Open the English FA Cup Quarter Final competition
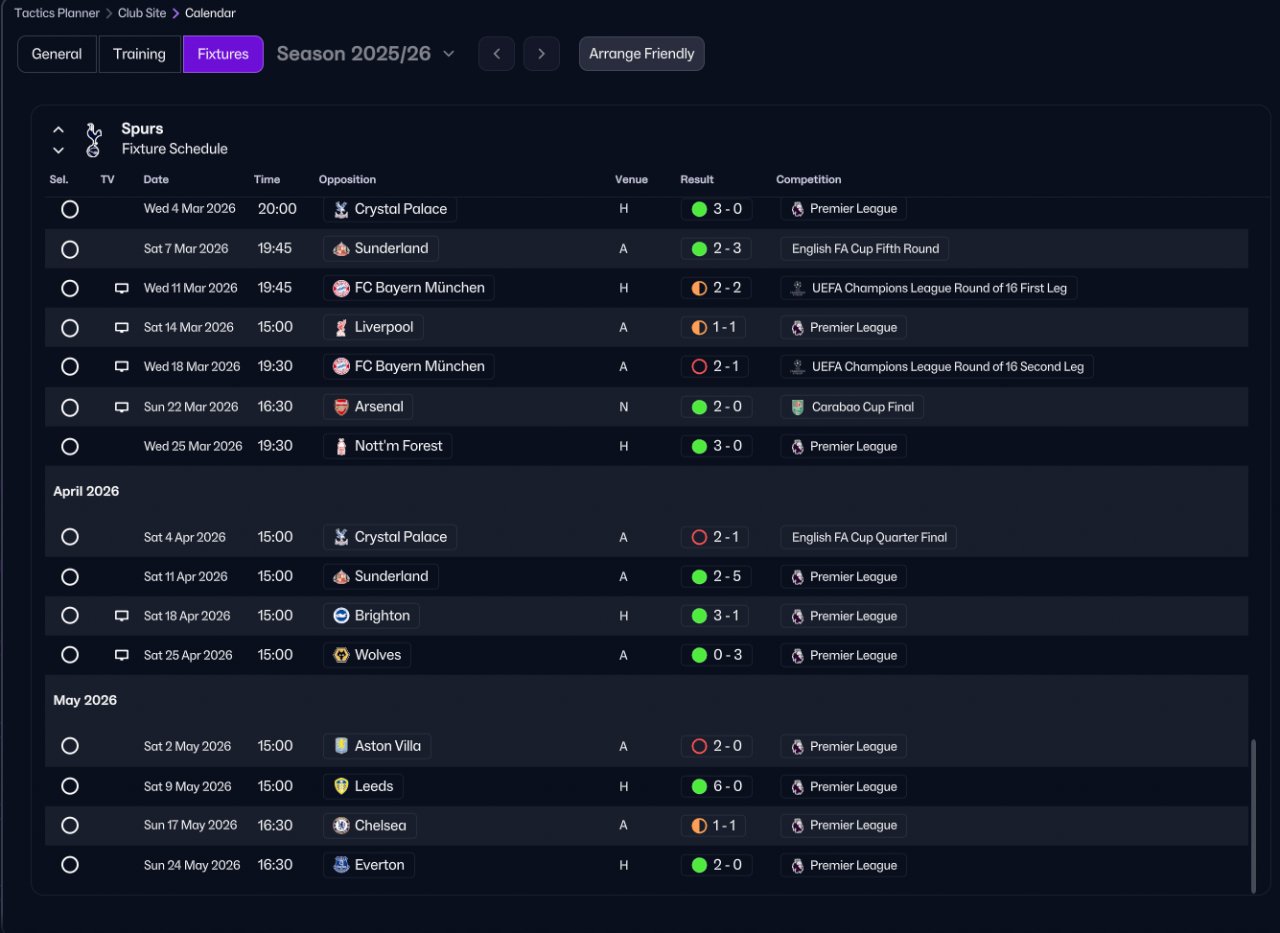 (869, 537)
